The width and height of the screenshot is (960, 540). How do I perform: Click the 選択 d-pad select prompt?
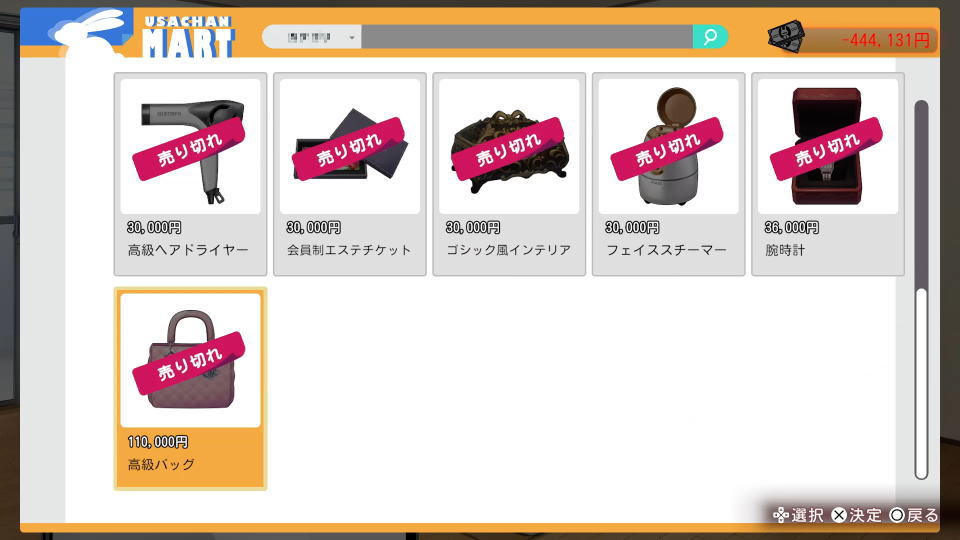coord(798,516)
